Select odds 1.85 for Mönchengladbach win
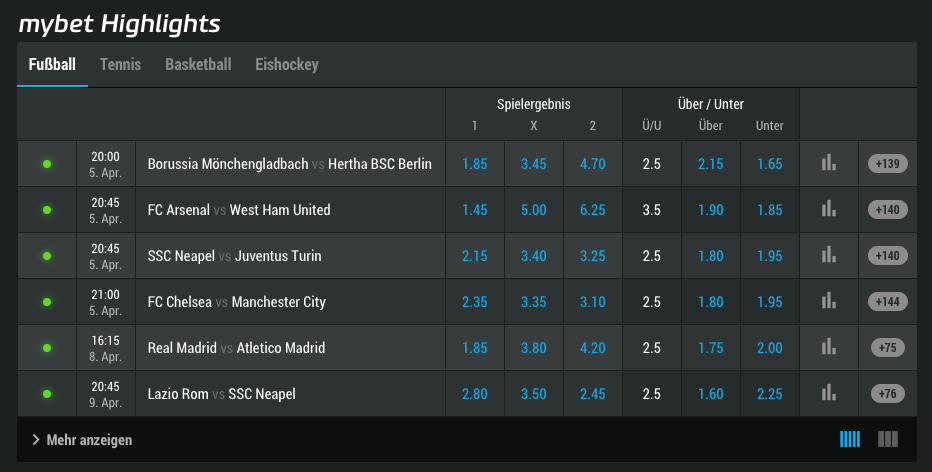The width and height of the screenshot is (932, 472). click(x=475, y=163)
